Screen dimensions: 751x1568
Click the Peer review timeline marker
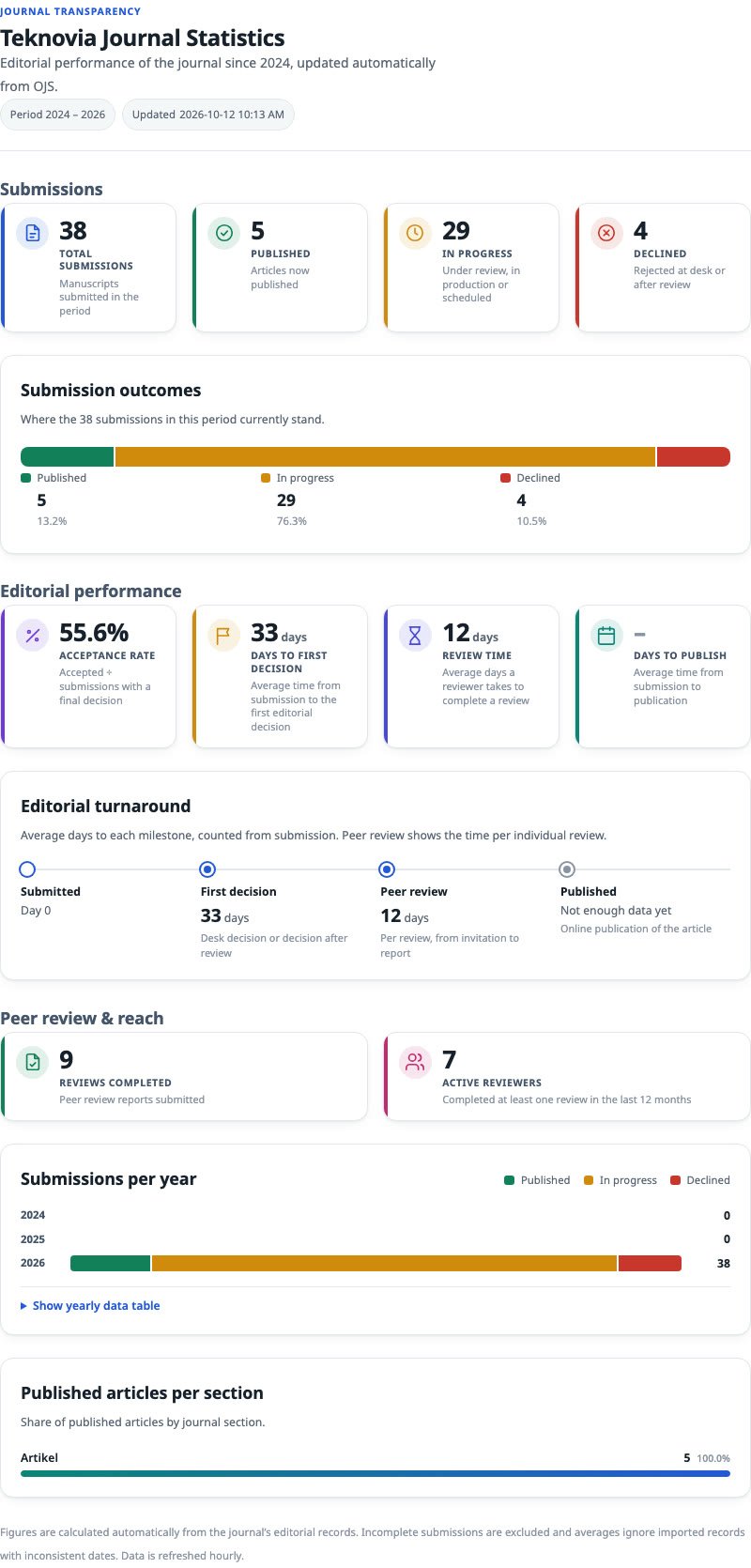click(x=387, y=869)
